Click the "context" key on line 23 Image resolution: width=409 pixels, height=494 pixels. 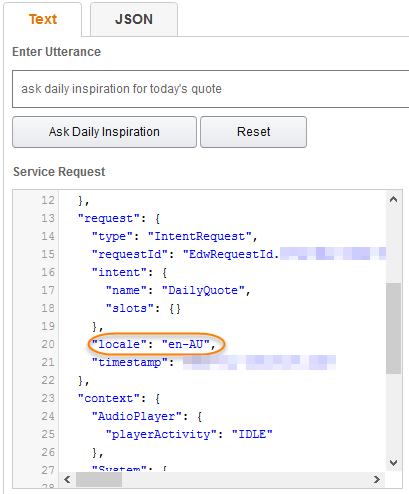(109, 399)
